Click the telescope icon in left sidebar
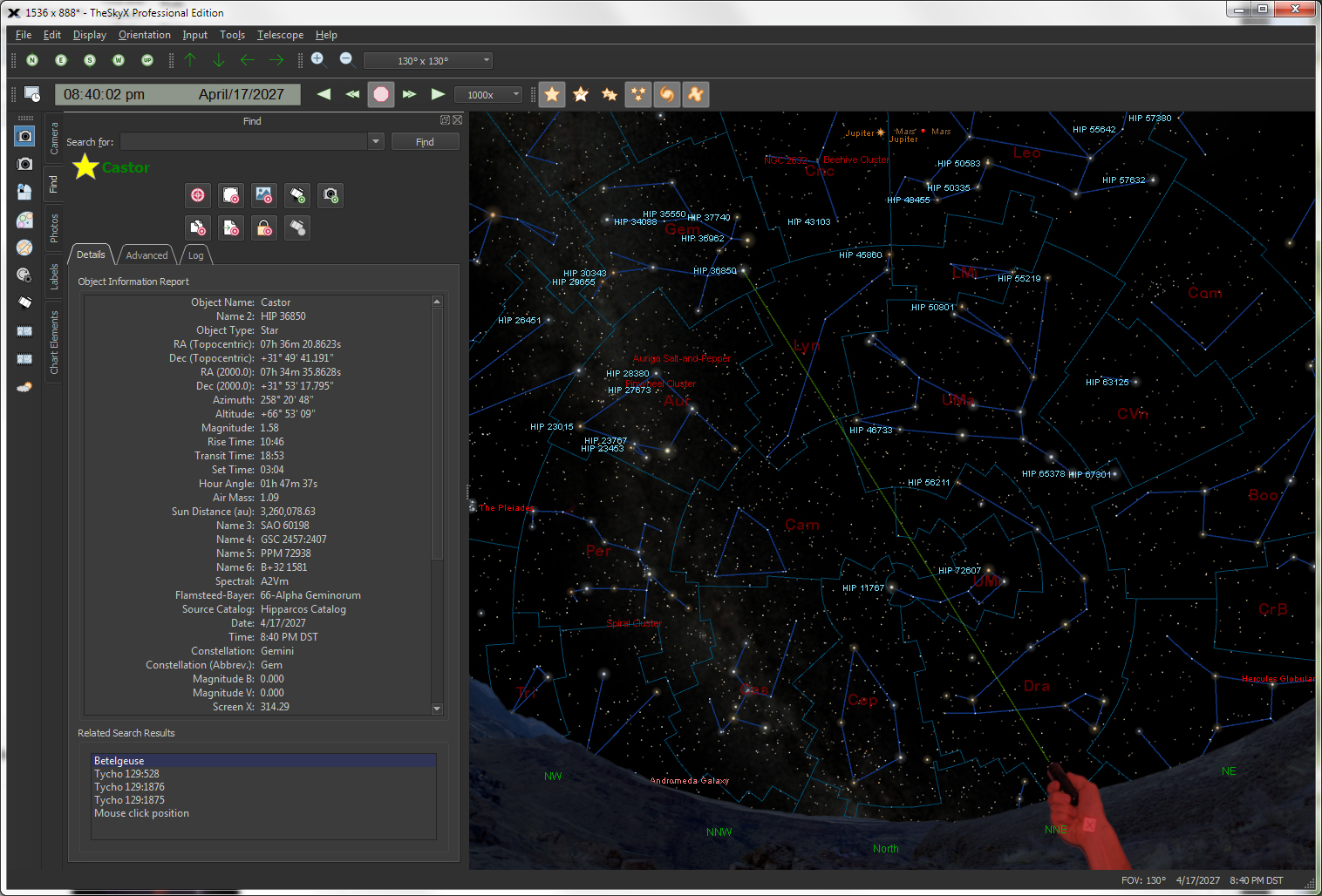The image size is (1322, 896). [x=25, y=303]
